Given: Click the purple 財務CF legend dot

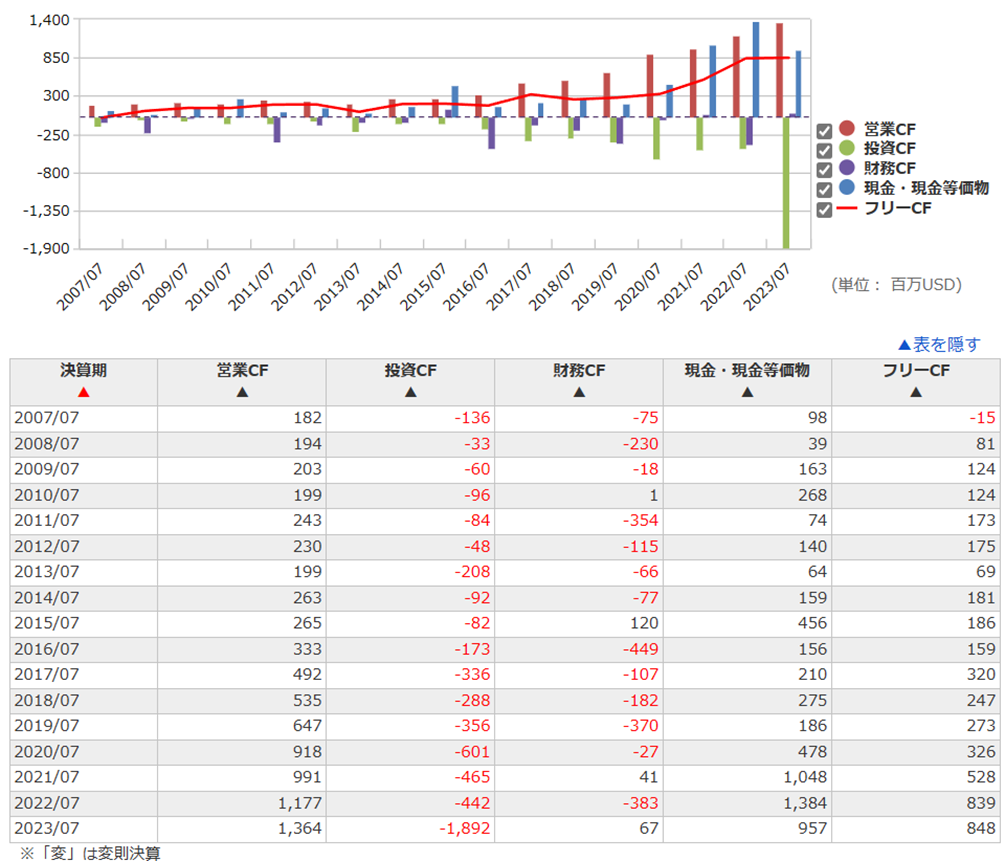Looking at the screenshot, I should click(848, 168).
